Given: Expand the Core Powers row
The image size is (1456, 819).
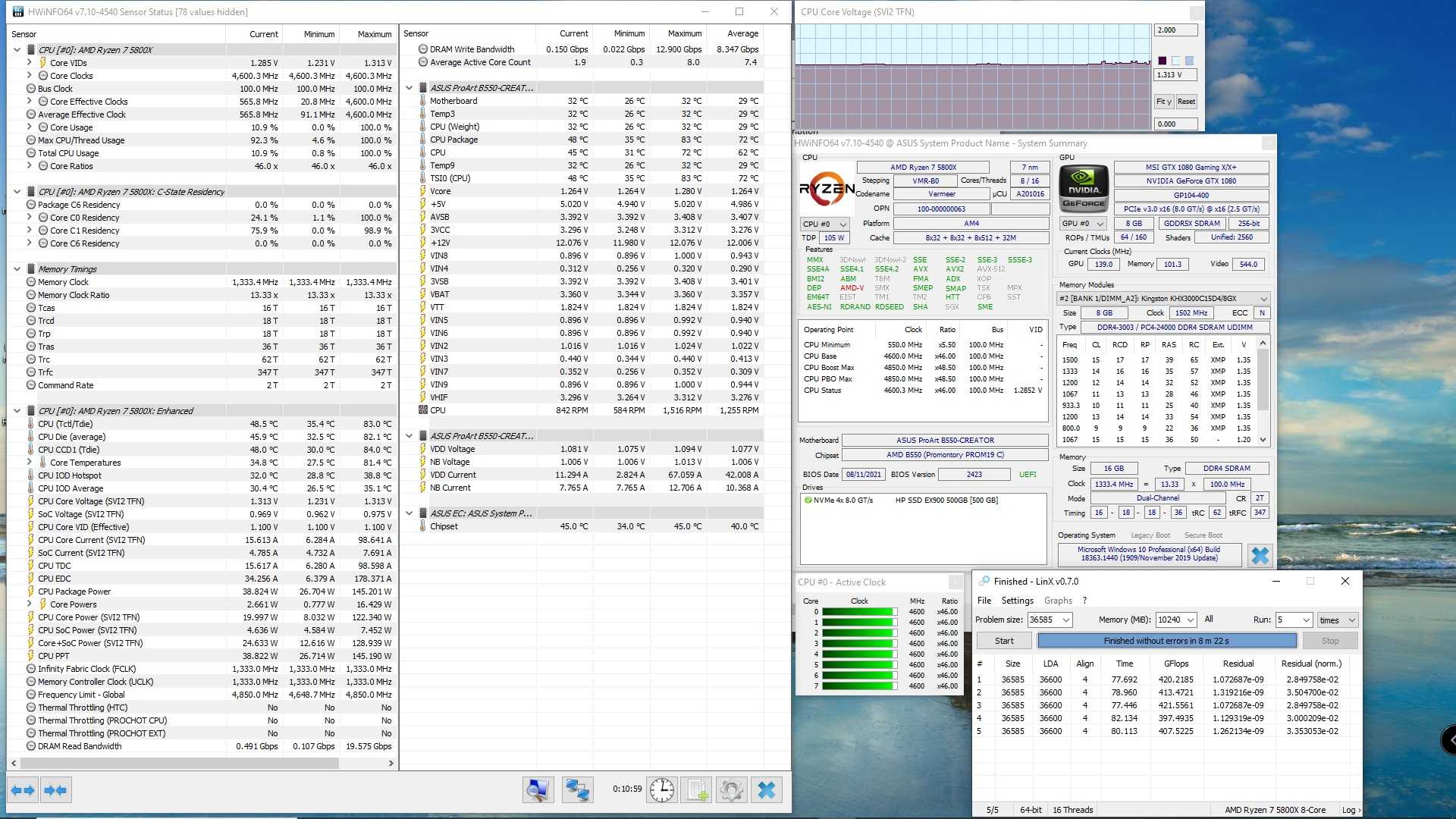Looking at the screenshot, I should (x=30, y=604).
